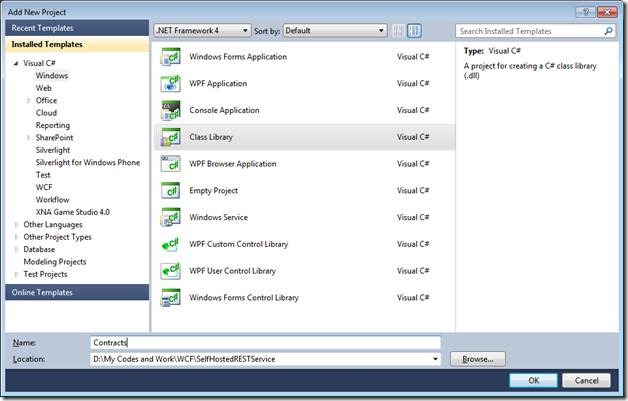
Task: Switch to medium icons view
Action: click(x=415, y=31)
